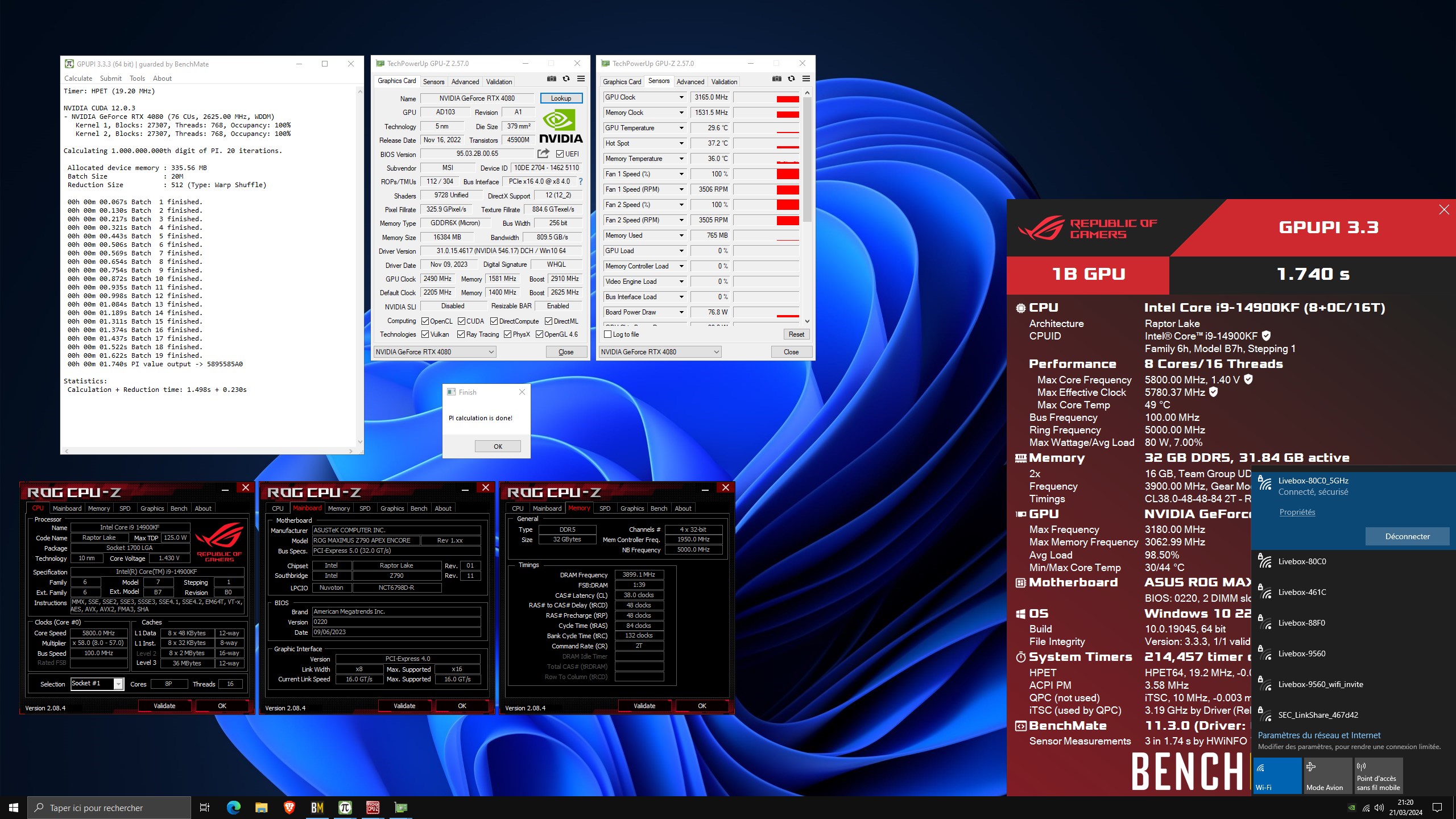1456x819 pixels.
Task: Click the Lookup button in GPU-Z
Action: [x=561, y=98]
